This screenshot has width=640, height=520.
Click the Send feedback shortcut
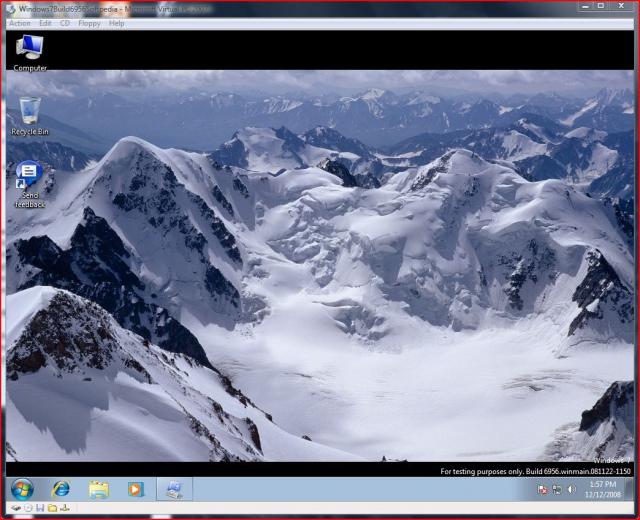tap(29, 184)
